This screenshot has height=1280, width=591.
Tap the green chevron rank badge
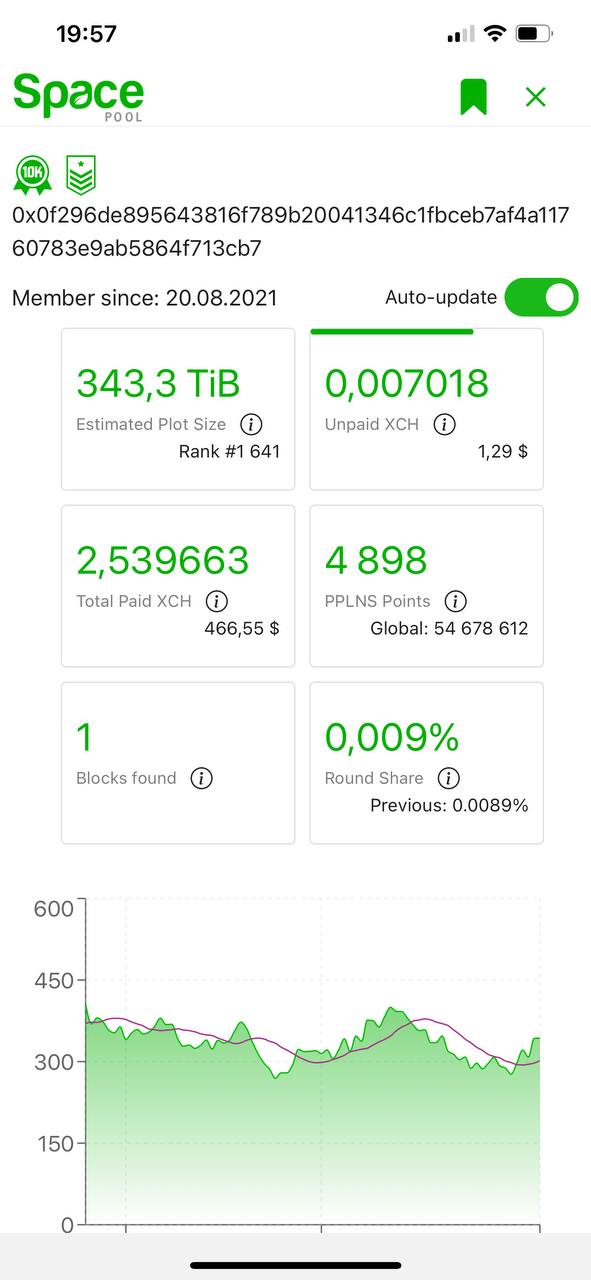coord(81,175)
